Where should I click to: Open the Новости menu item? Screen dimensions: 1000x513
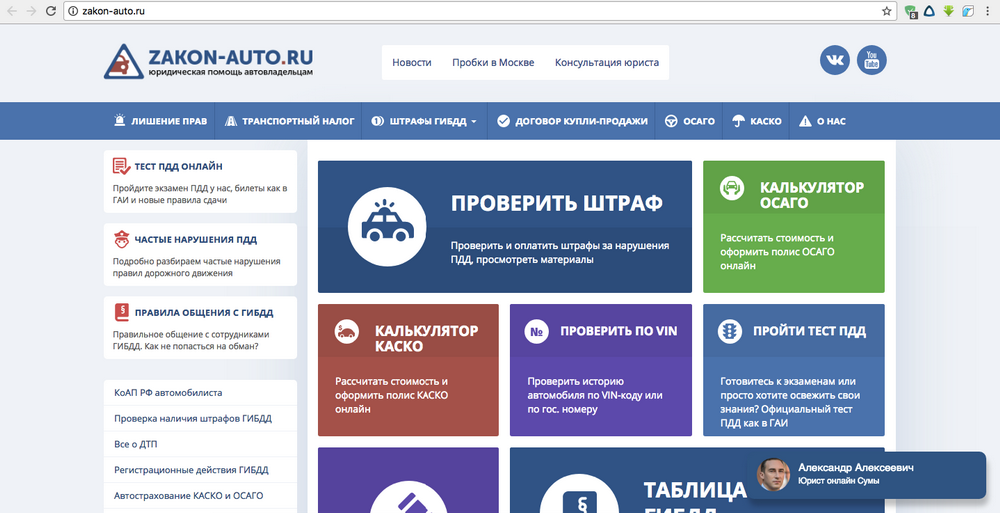(411, 63)
